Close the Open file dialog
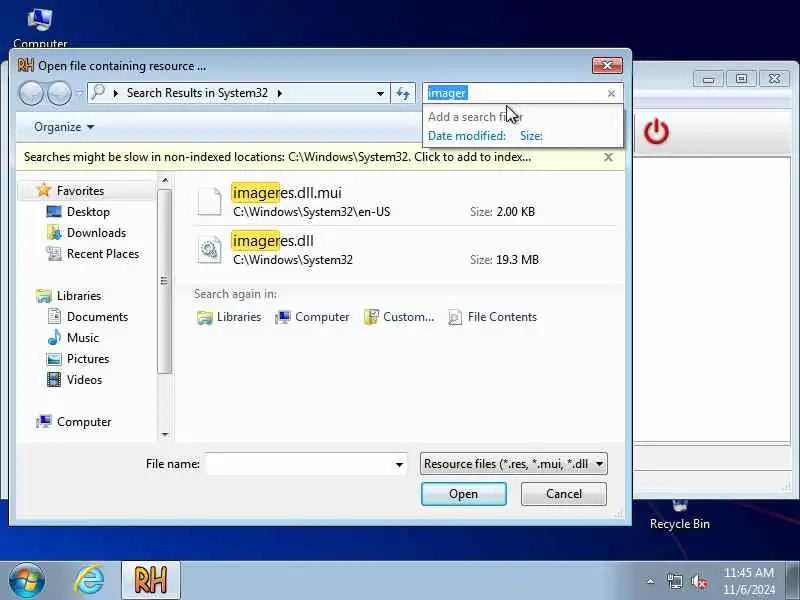Image resolution: width=800 pixels, height=600 pixels. pos(607,65)
